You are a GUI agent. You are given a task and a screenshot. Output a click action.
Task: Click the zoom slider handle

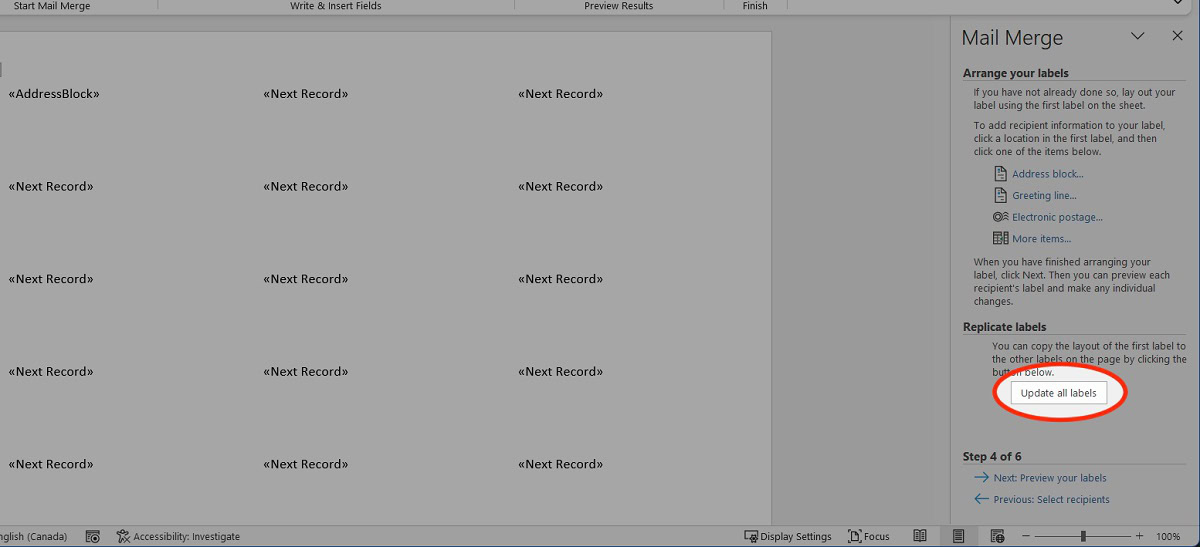(x=1083, y=536)
